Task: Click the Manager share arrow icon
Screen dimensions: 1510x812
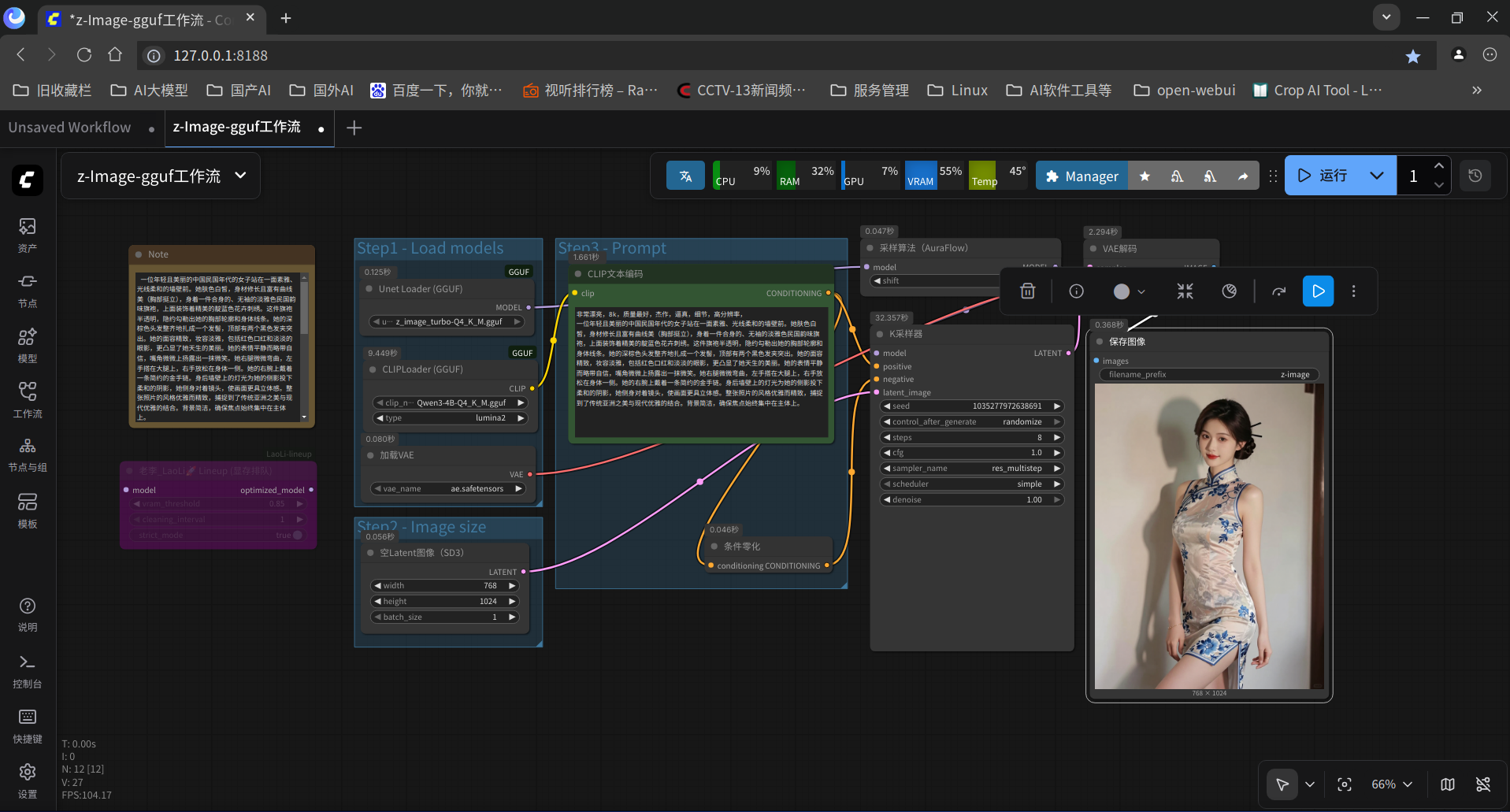Action: click(x=1242, y=176)
